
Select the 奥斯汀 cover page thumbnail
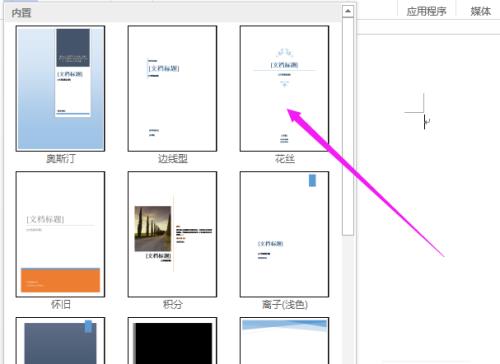pos(60,88)
